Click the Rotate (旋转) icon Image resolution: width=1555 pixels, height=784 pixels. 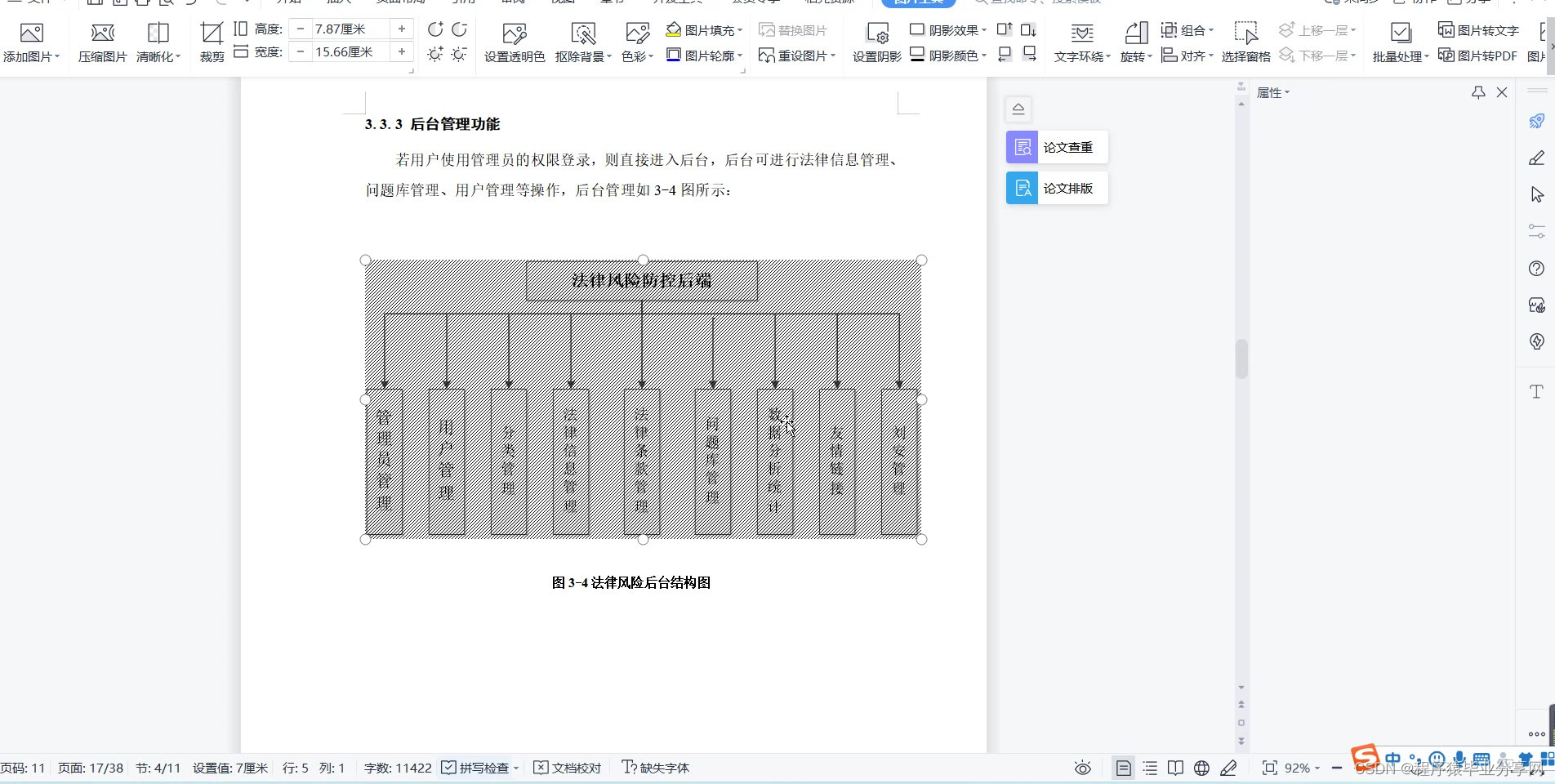(x=1136, y=33)
